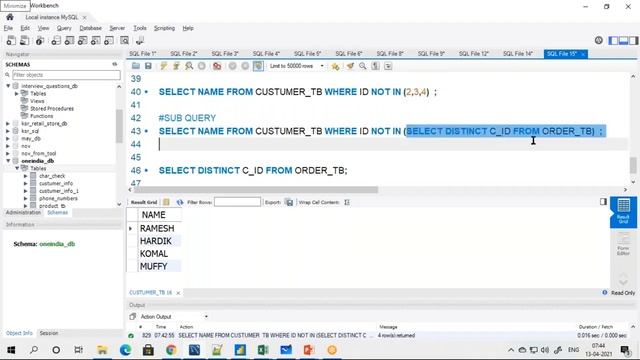Click the create new schema icon
Image resolution: width=640 pixels, height=360 pixels.
click(x=56, y=40)
